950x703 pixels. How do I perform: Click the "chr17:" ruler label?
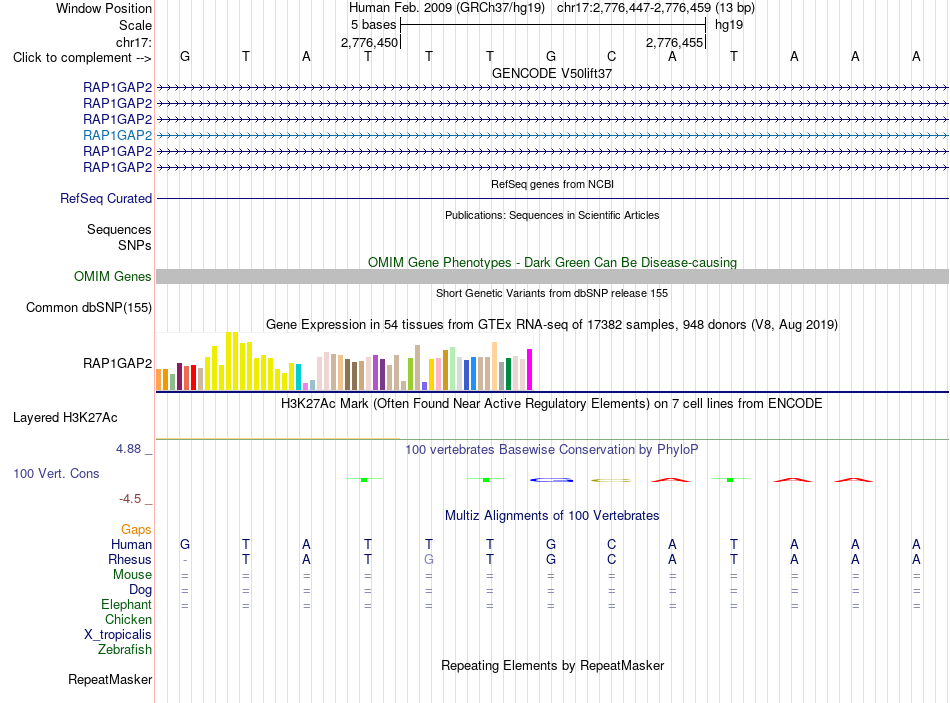coord(134,42)
